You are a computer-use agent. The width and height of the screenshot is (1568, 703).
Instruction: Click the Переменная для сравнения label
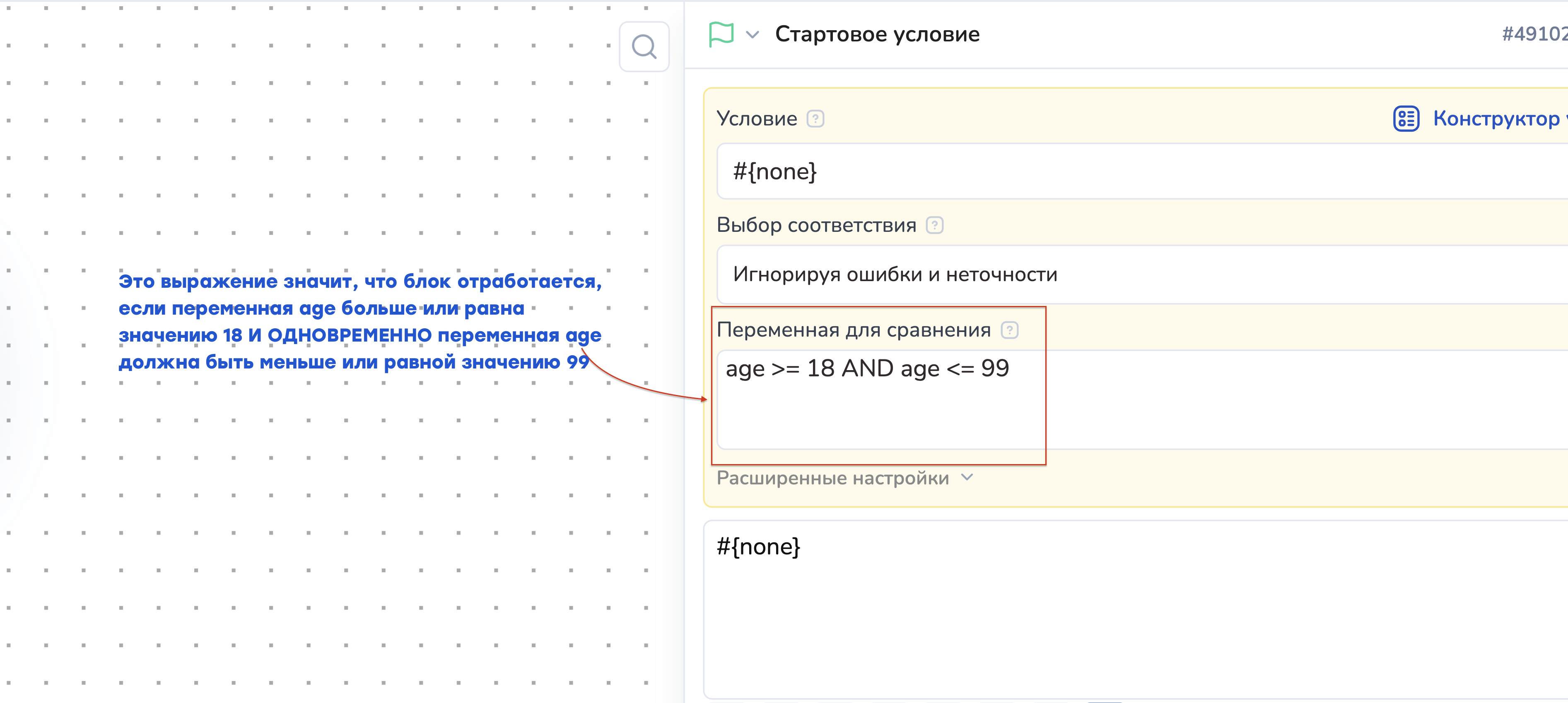coord(854,330)
